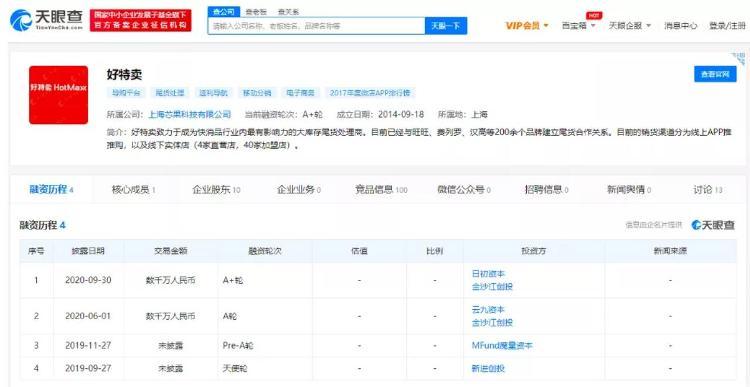Click date cell 2020-09-30
The image size is (750, 387).
coord(88,280)
